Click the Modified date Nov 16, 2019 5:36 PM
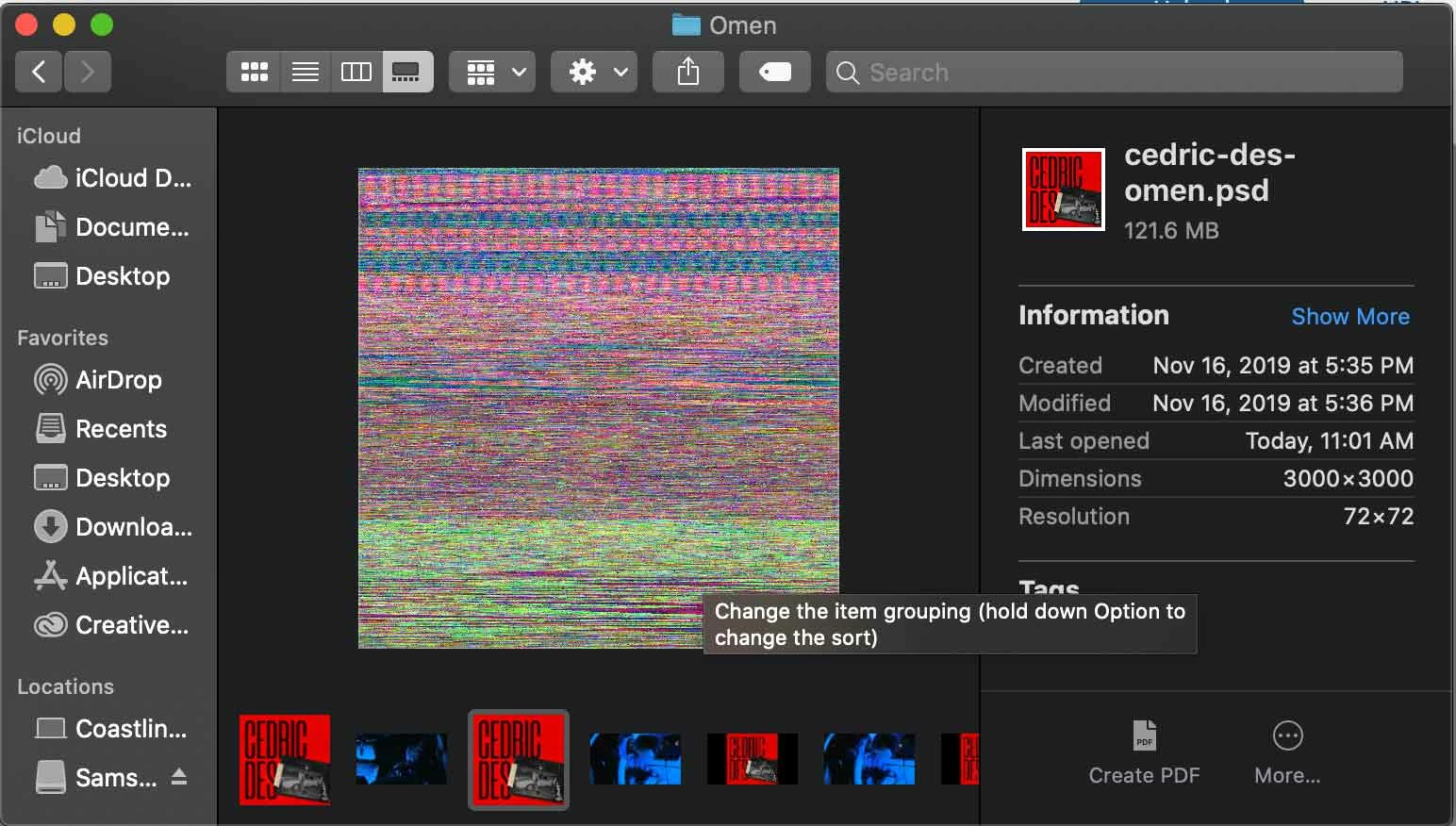Viewport: 1456px width, 826px height. click(x=1282, y=403)
